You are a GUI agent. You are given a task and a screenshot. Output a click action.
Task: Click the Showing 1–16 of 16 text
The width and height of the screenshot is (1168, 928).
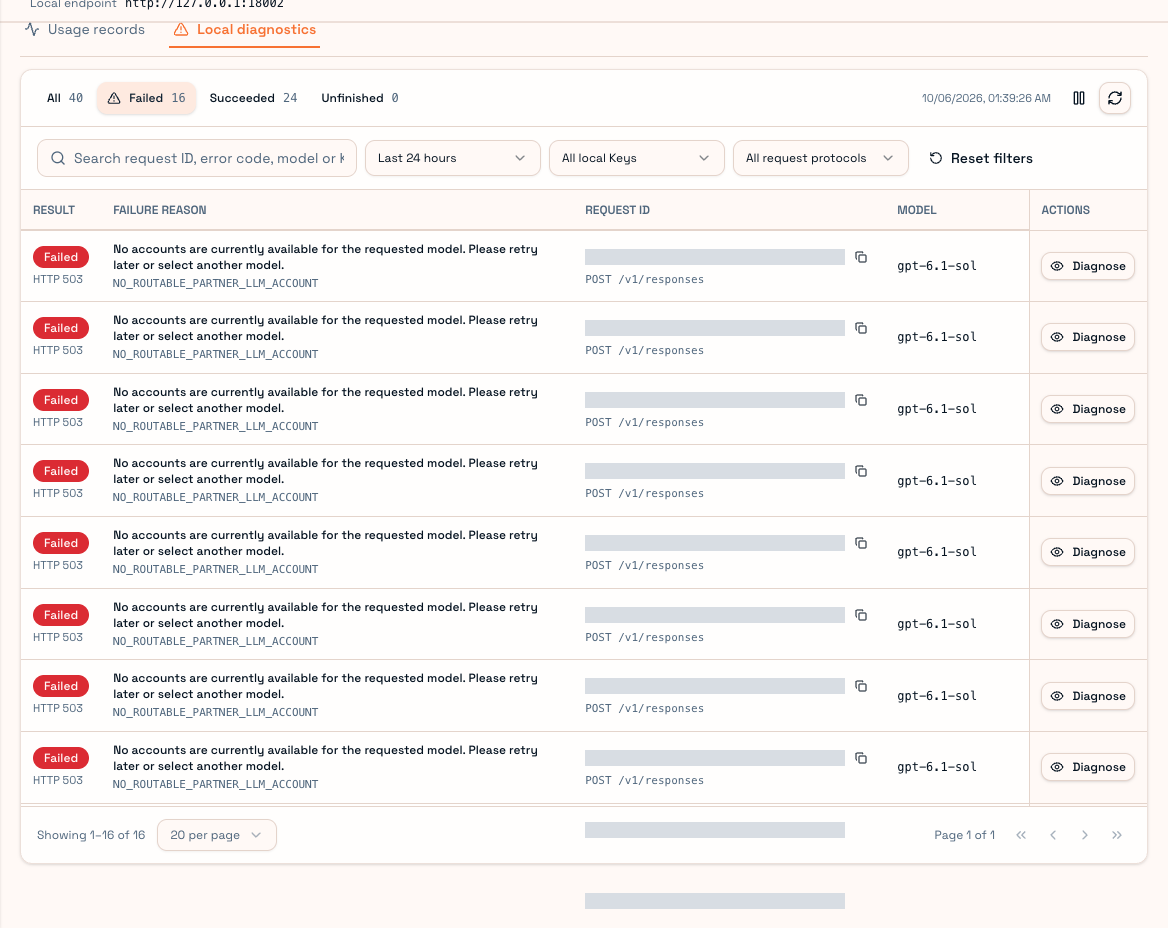[x=91, y=835]
